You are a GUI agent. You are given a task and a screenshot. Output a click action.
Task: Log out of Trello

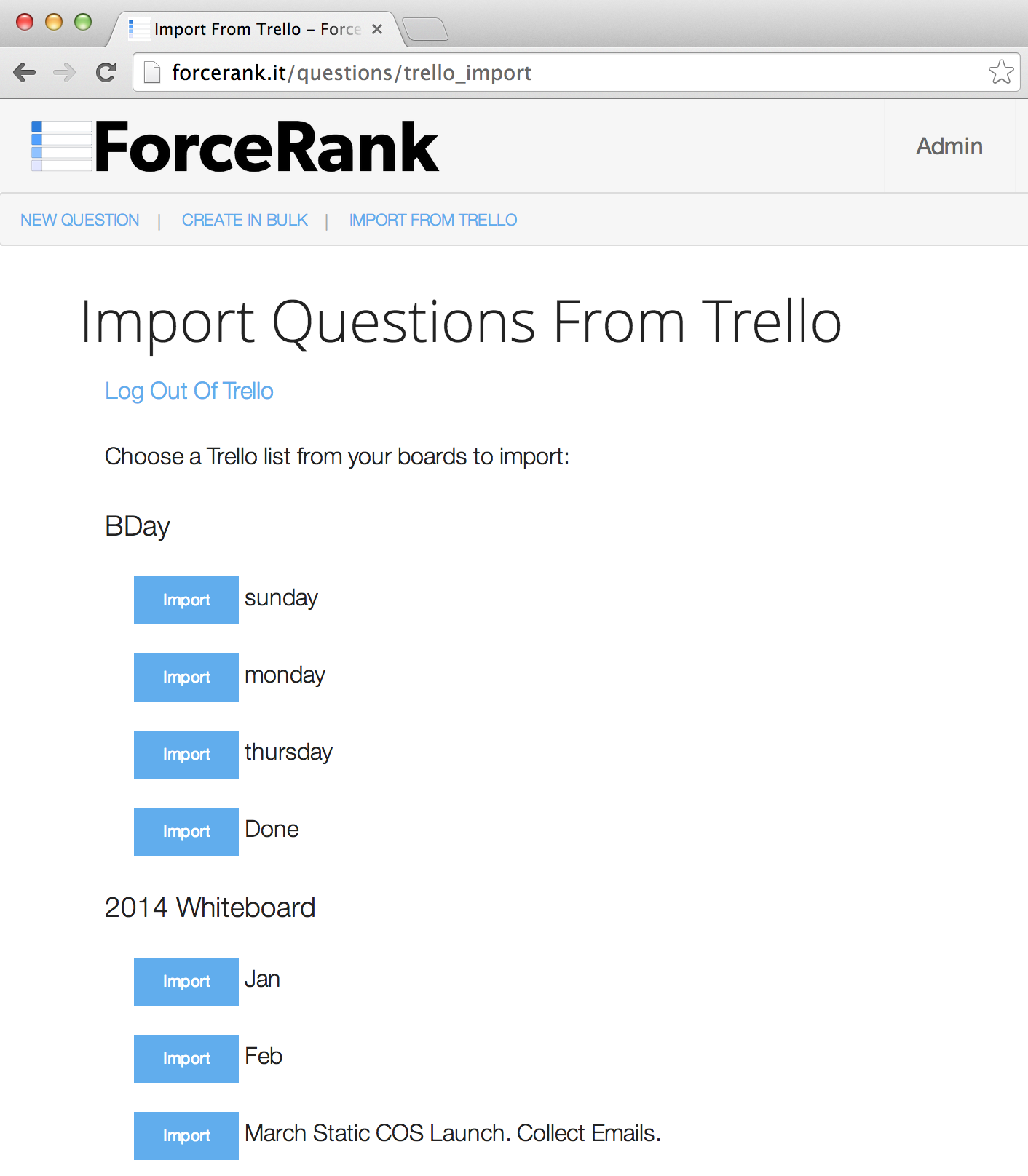pos(189,391)
